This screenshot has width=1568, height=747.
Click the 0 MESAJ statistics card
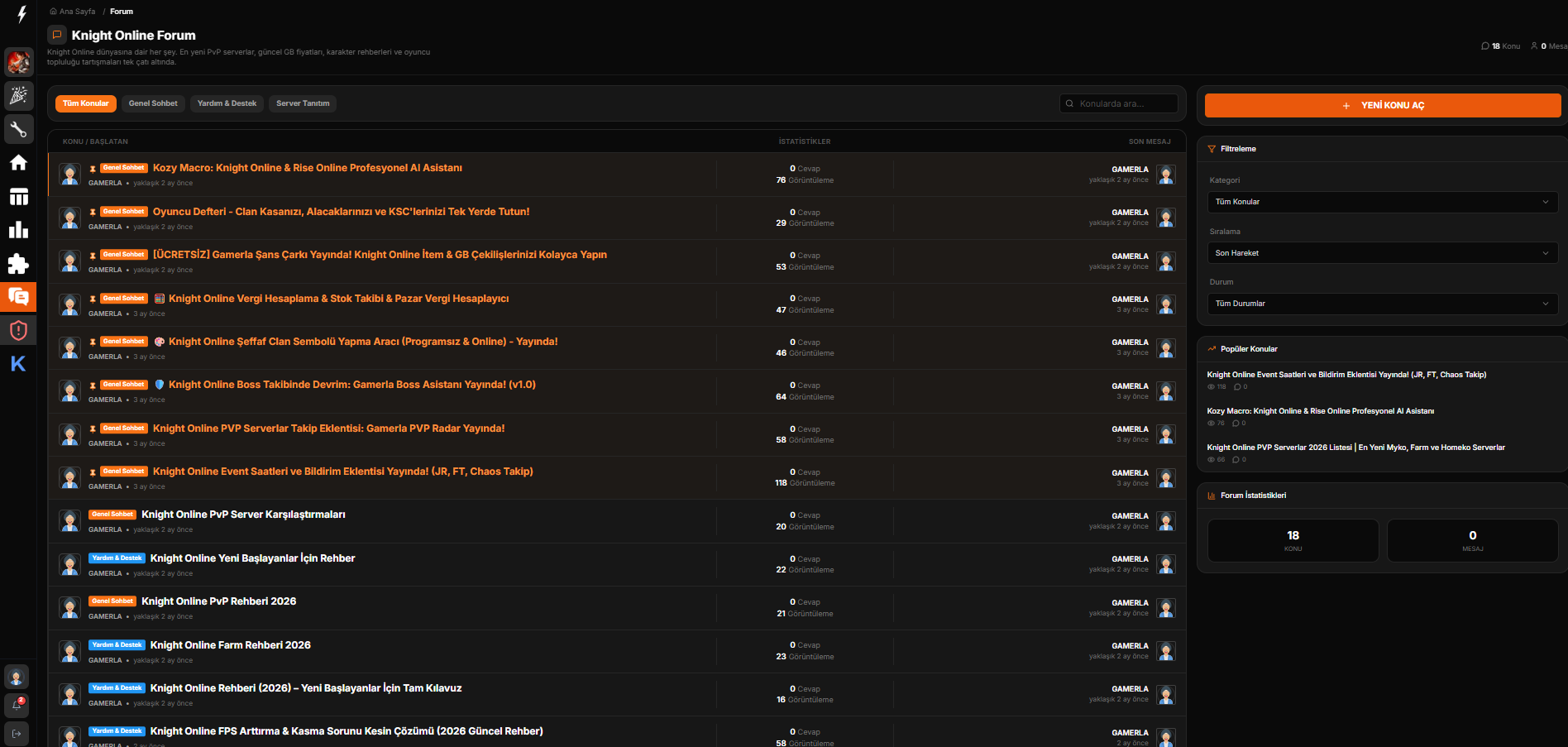click(x=1472, y=541)
